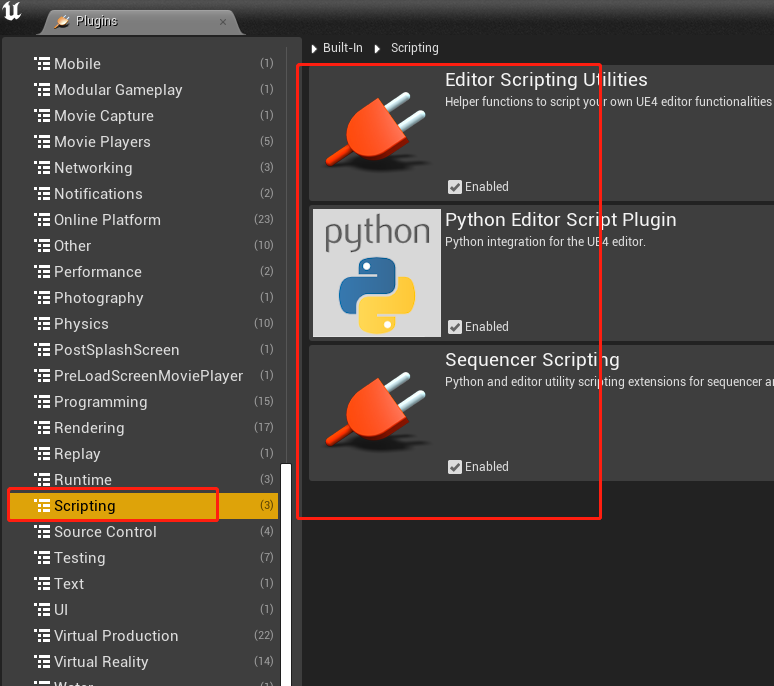Click 'Python integration for the UE4 editor.' text
The height and width of the screenshot is (686, 774).
point(545,242)
